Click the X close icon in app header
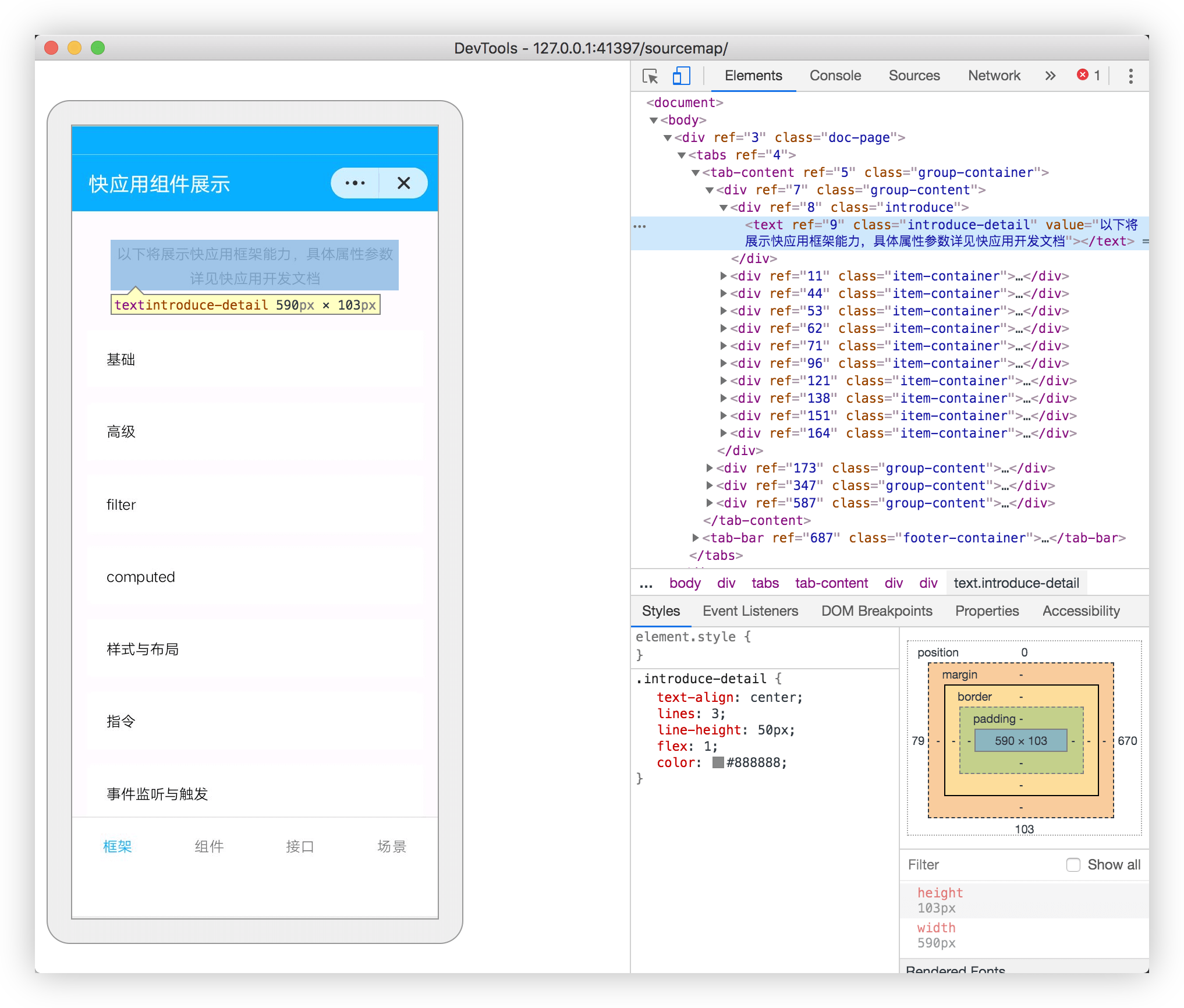The width and height of the screenshot is (1184, 1008). point(403,183)
